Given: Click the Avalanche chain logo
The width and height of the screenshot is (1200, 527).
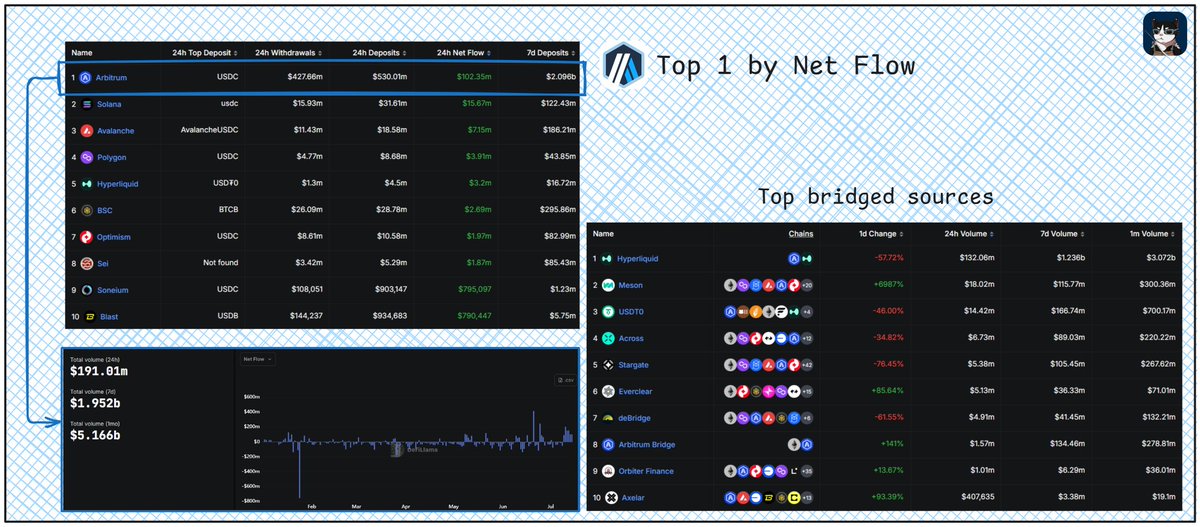Looking at the screenshot, I should tap(86, 131).
